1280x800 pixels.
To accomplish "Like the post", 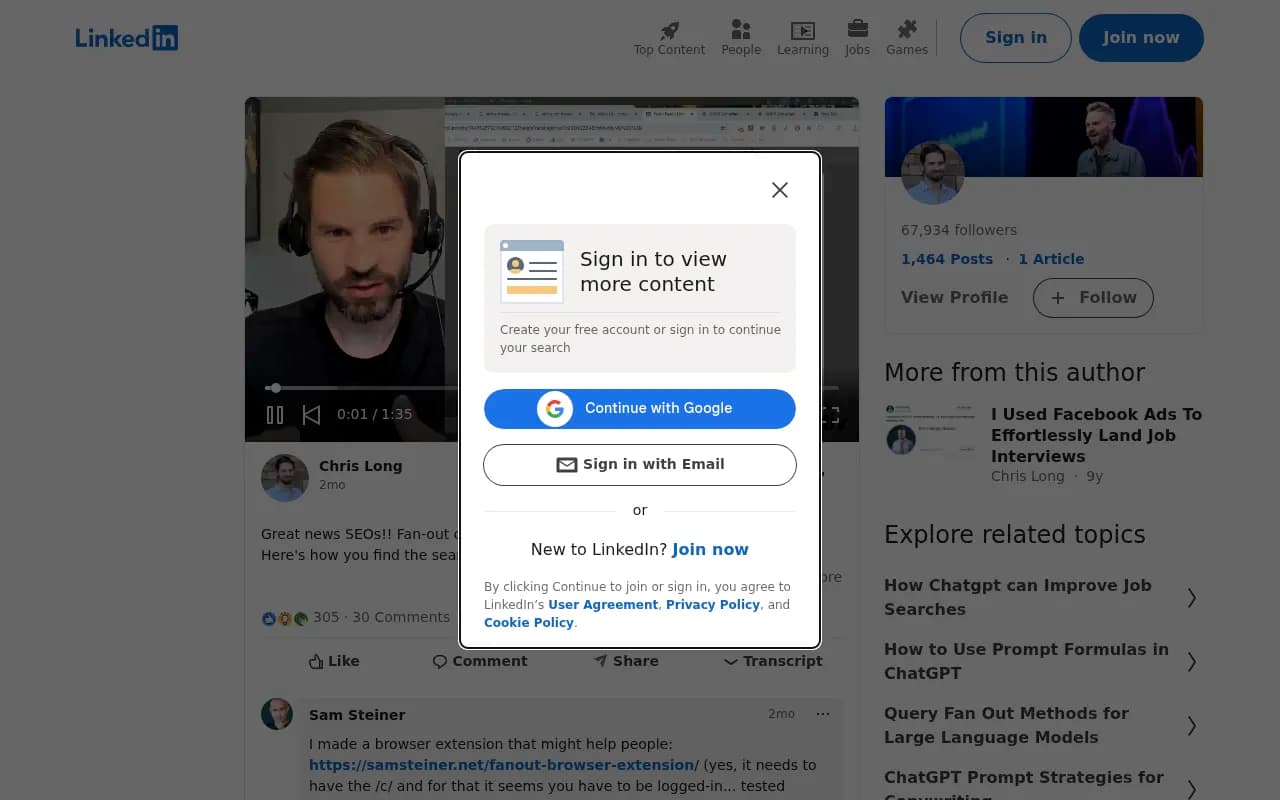I will point(334,661).
